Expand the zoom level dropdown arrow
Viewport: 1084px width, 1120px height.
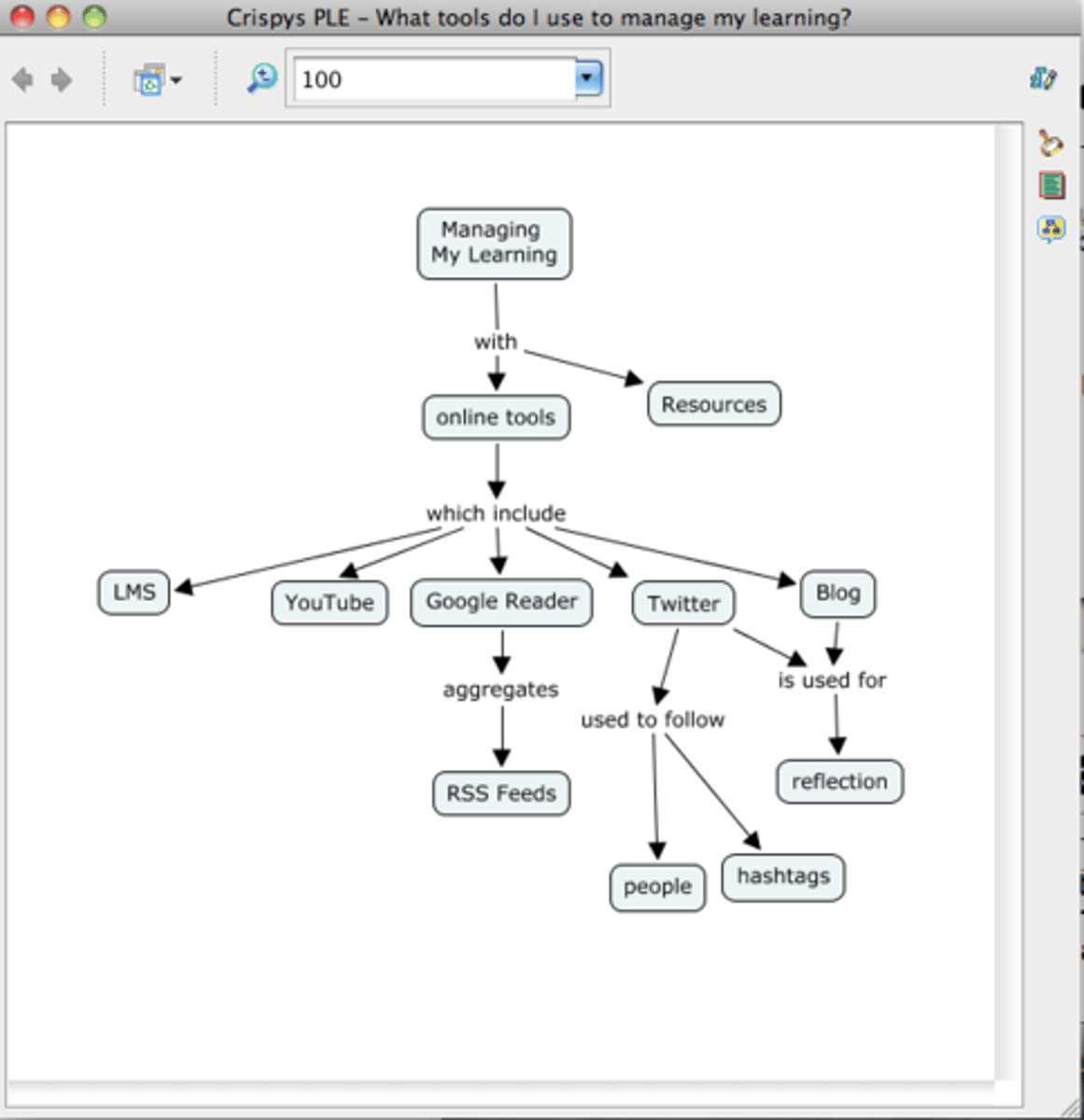click(588, 79)
